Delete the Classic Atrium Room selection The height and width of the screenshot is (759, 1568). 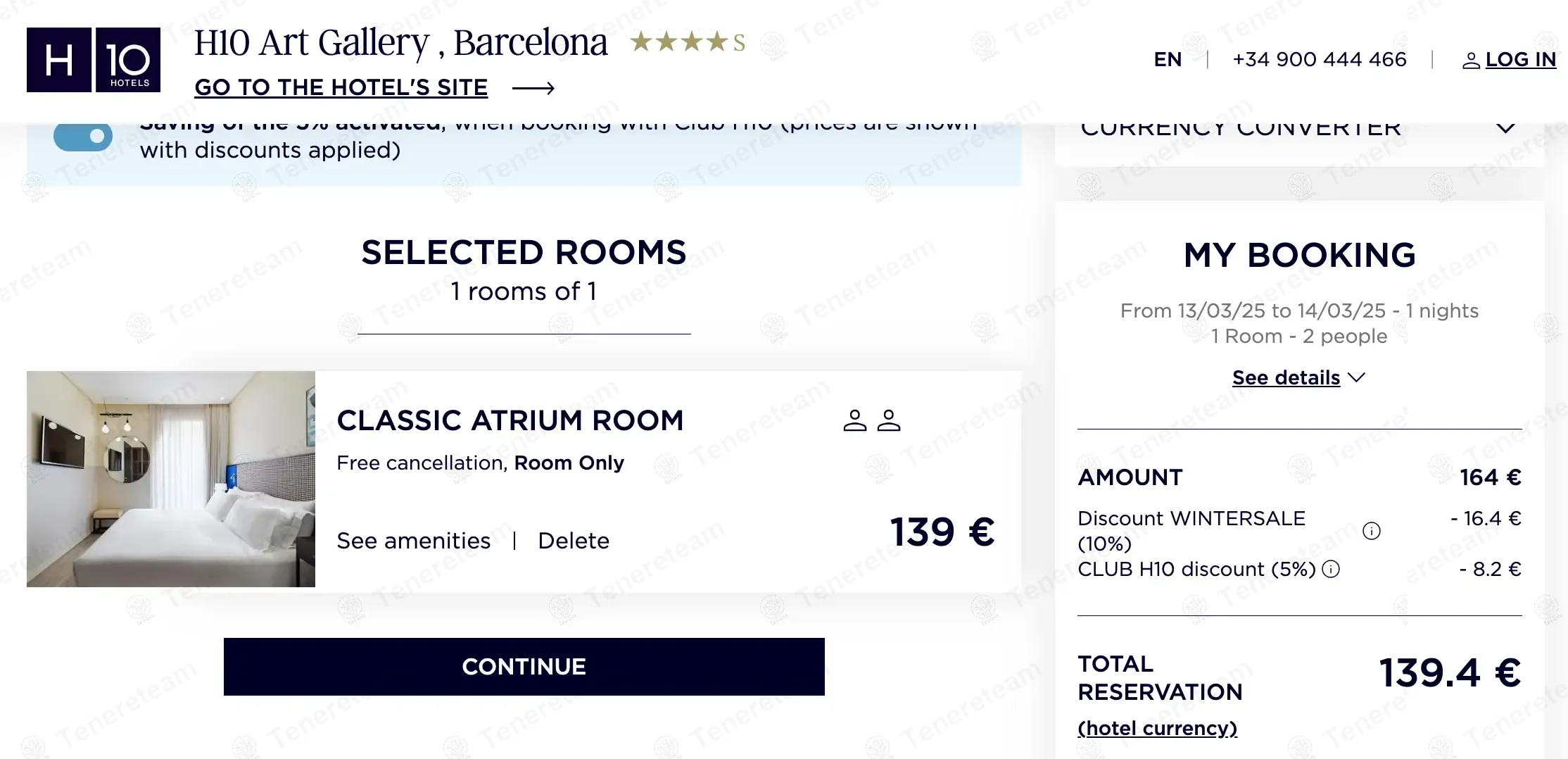(x=574, y=541)
